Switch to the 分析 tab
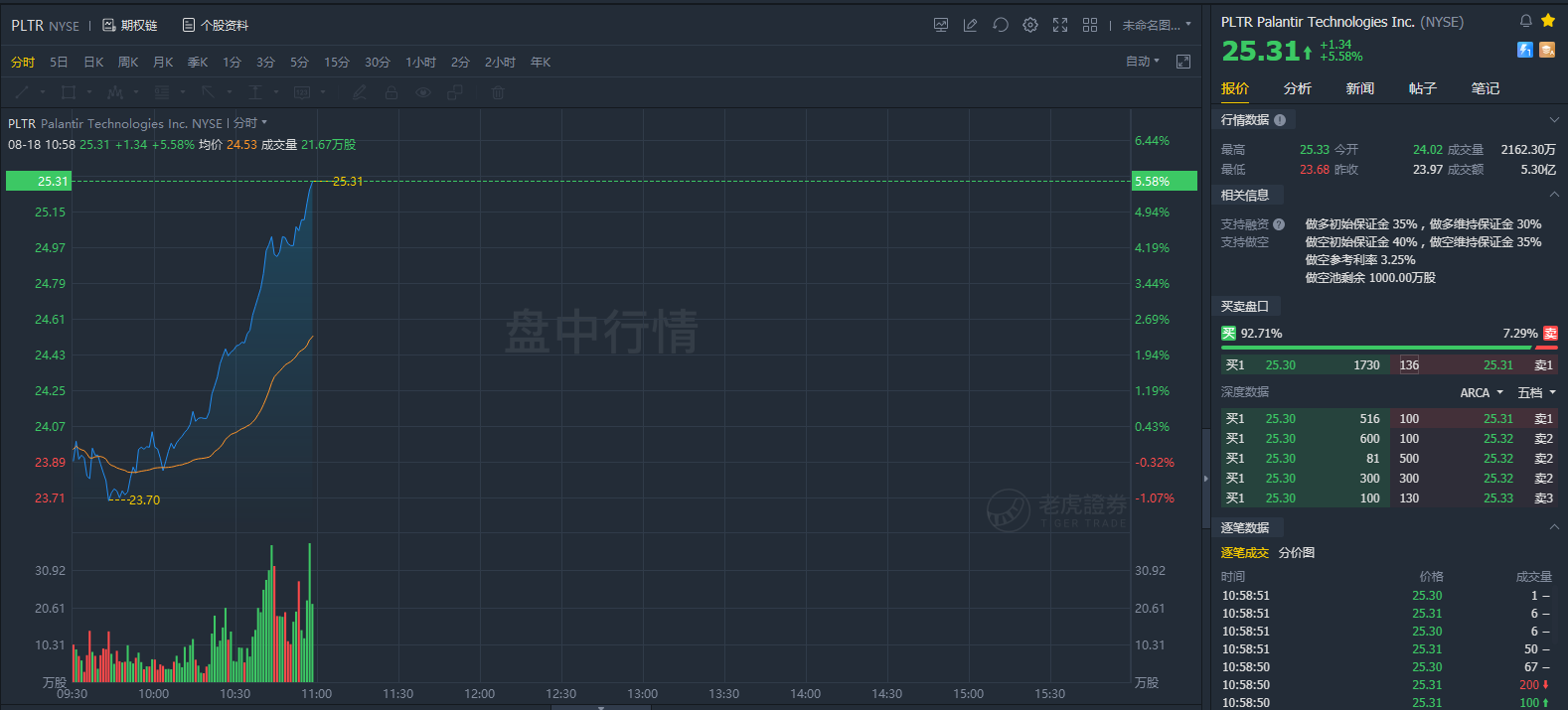This screenshot has width=1568, height=710. (1298, 88)
